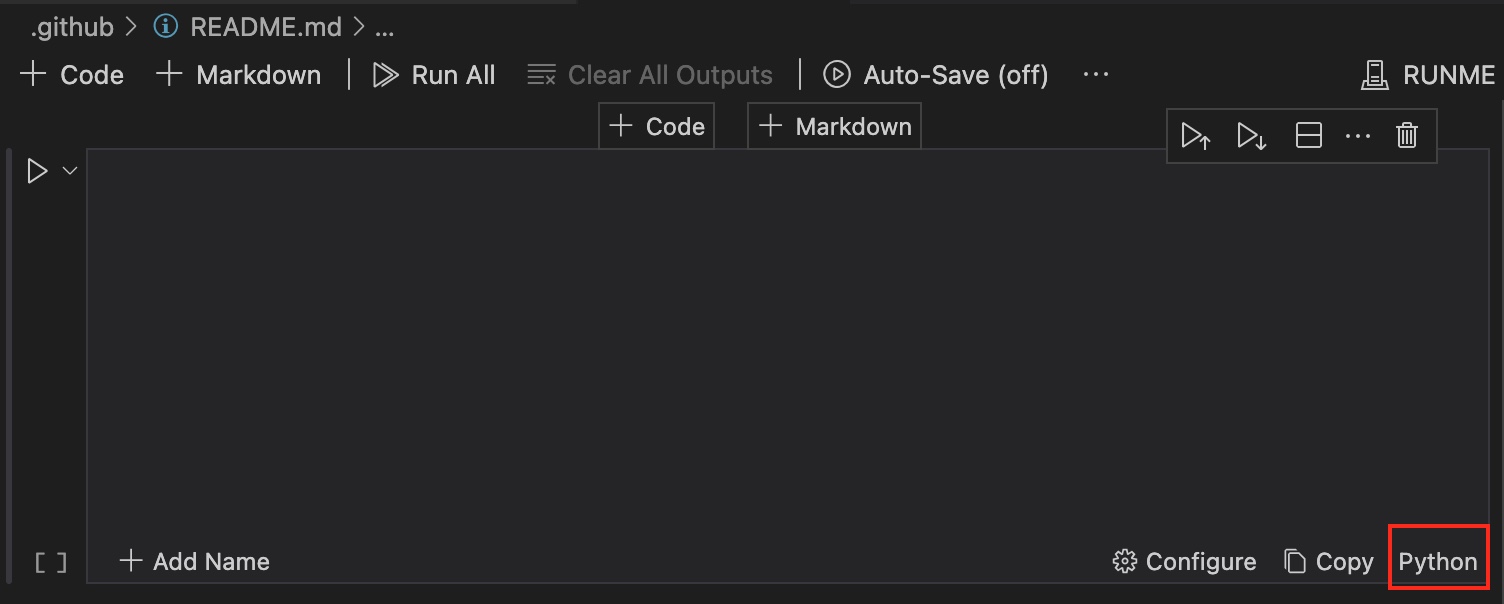Add a name to the cell
The image size is (1504, 604).
195,562
